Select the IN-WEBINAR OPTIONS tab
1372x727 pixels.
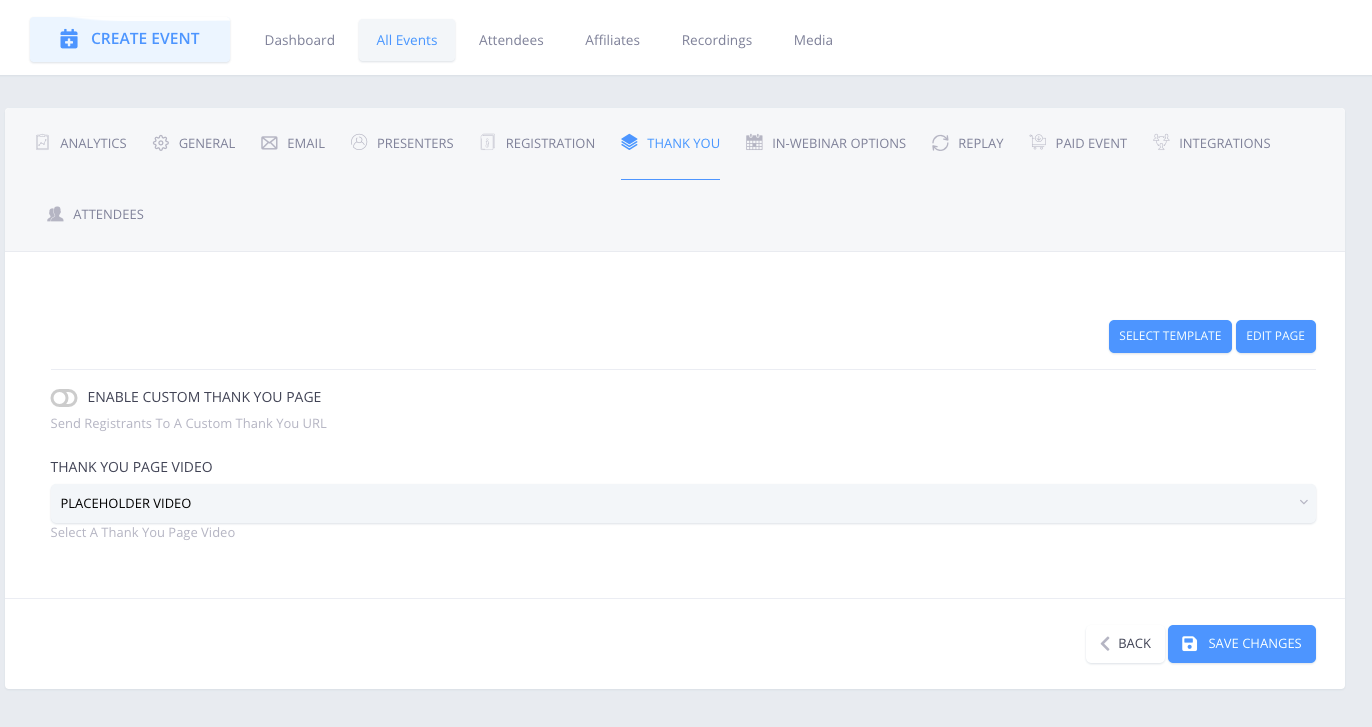(x=826, y=143)
